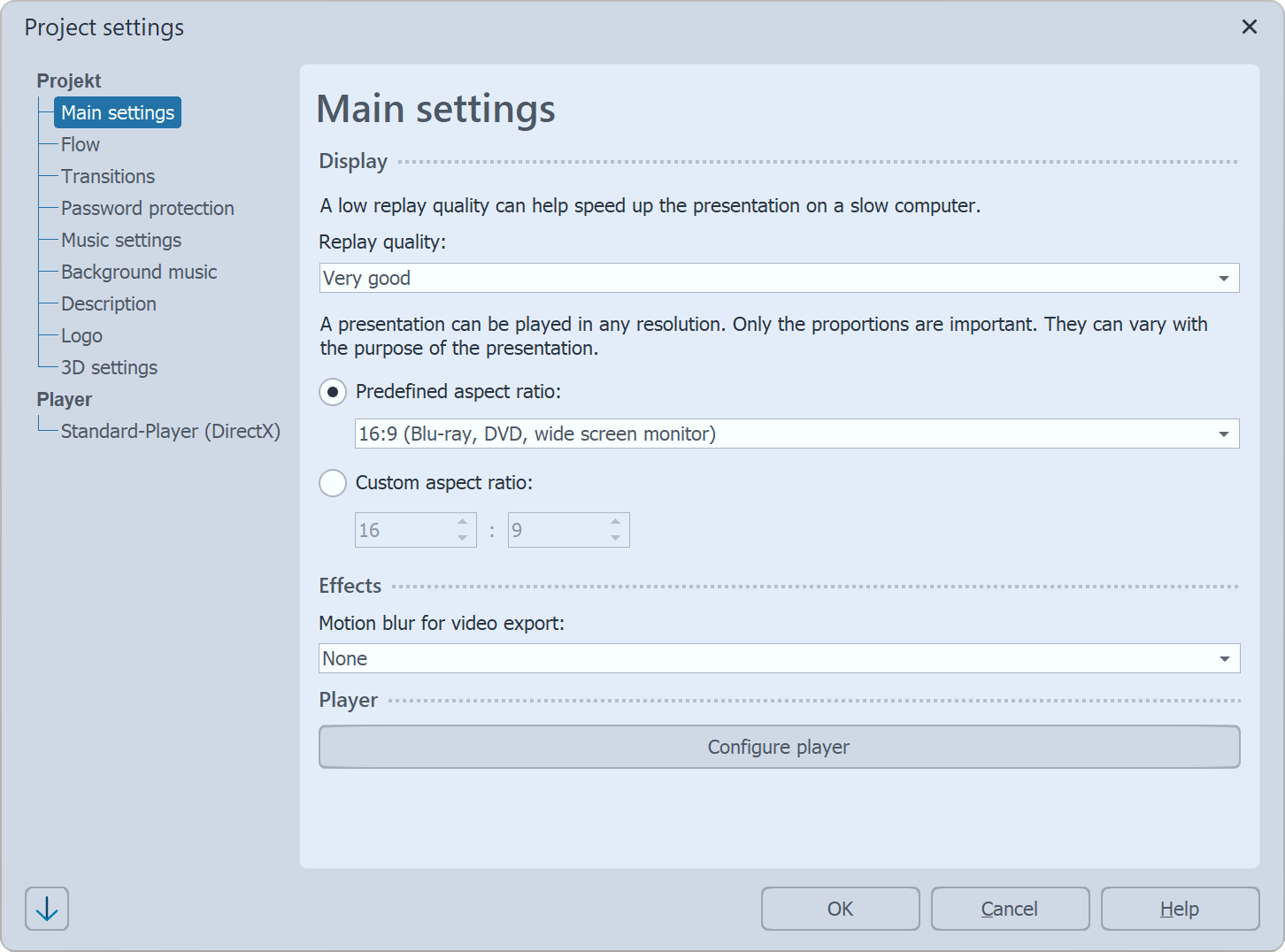Viewport: 1285px width, 952px height.
Task: Open the Help dialog
Action: coord(1180,908)
